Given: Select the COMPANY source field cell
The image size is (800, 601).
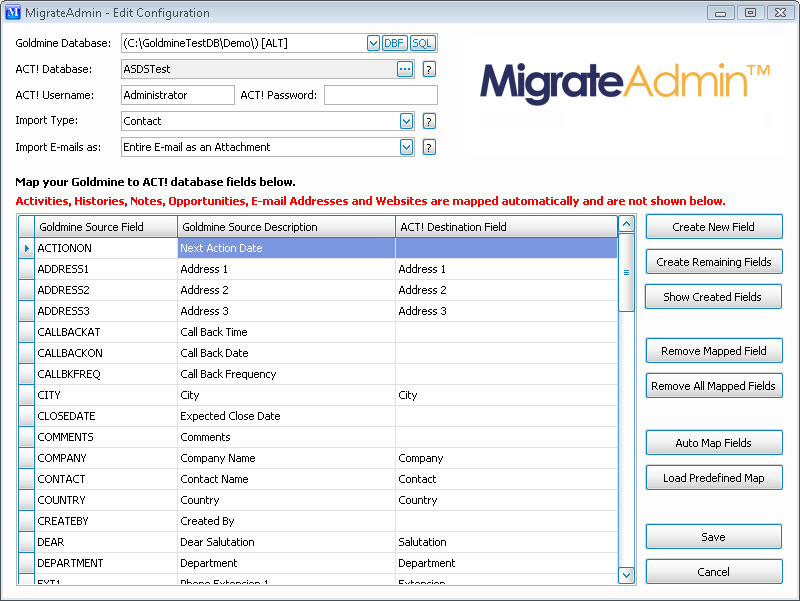Looking at the screenshot, I should [106, 458].
